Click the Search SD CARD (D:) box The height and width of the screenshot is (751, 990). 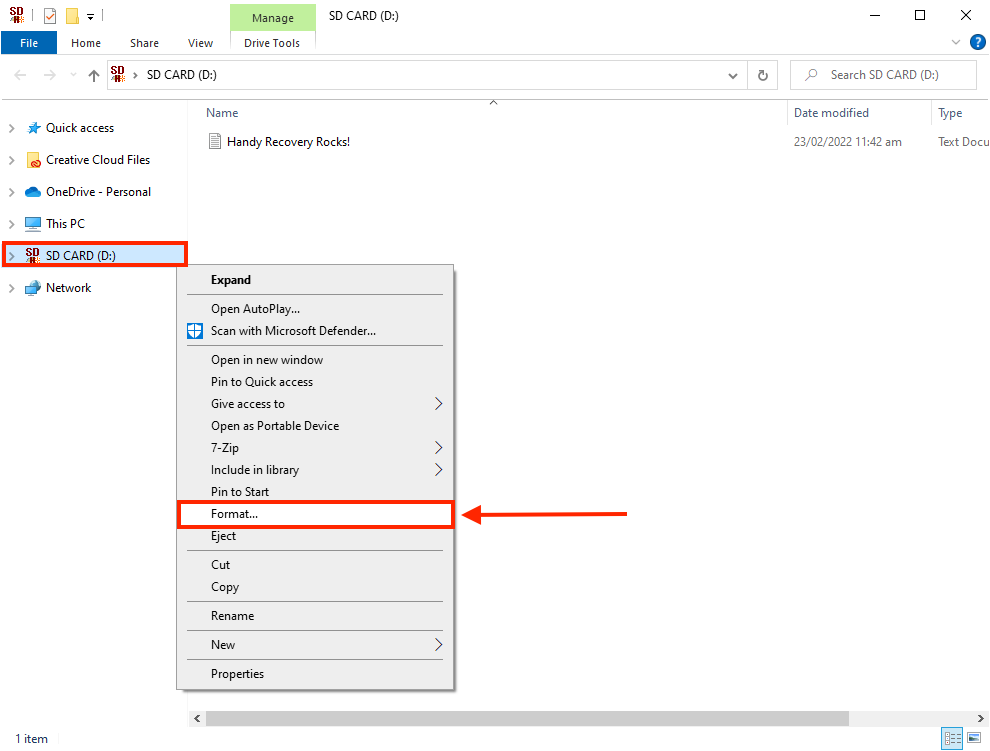pos(884,75)
